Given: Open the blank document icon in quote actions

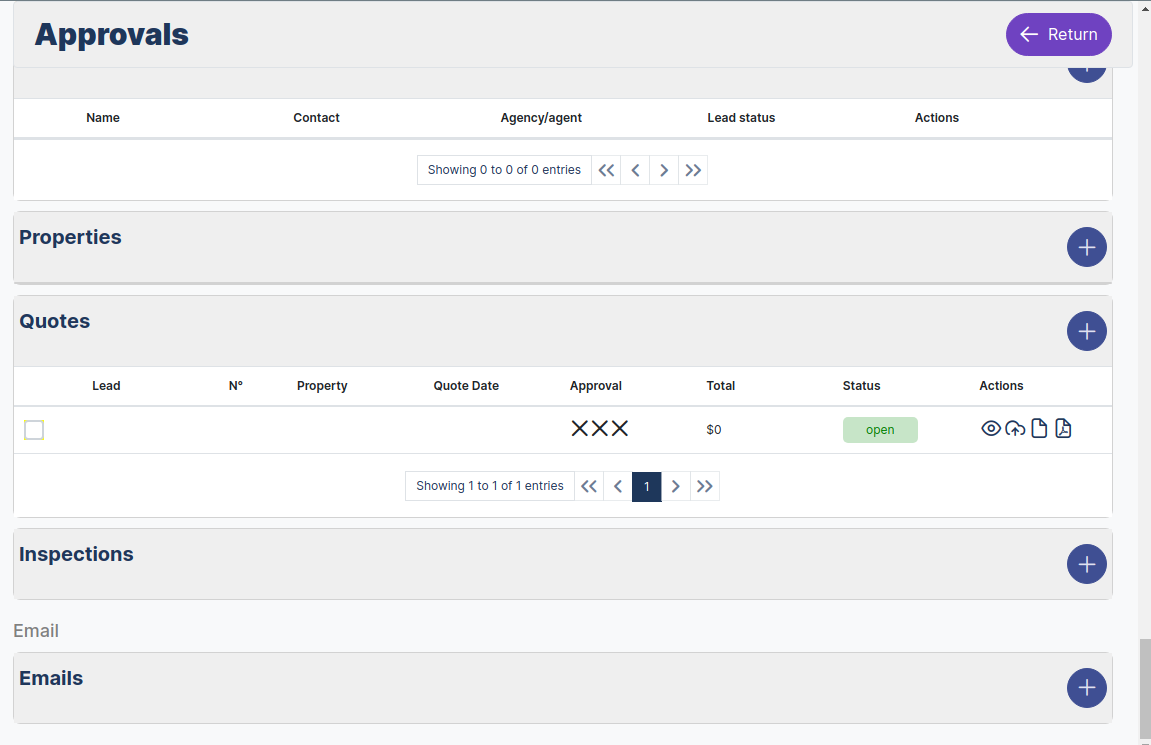Looking at the screenshot, I should point(1039,429).
